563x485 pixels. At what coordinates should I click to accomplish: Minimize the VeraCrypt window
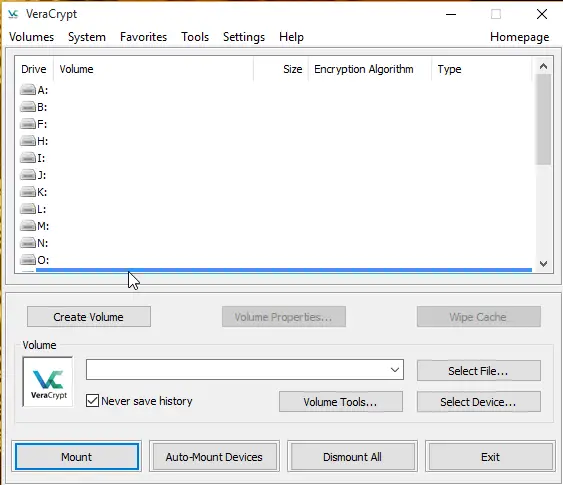pos(451,14)
